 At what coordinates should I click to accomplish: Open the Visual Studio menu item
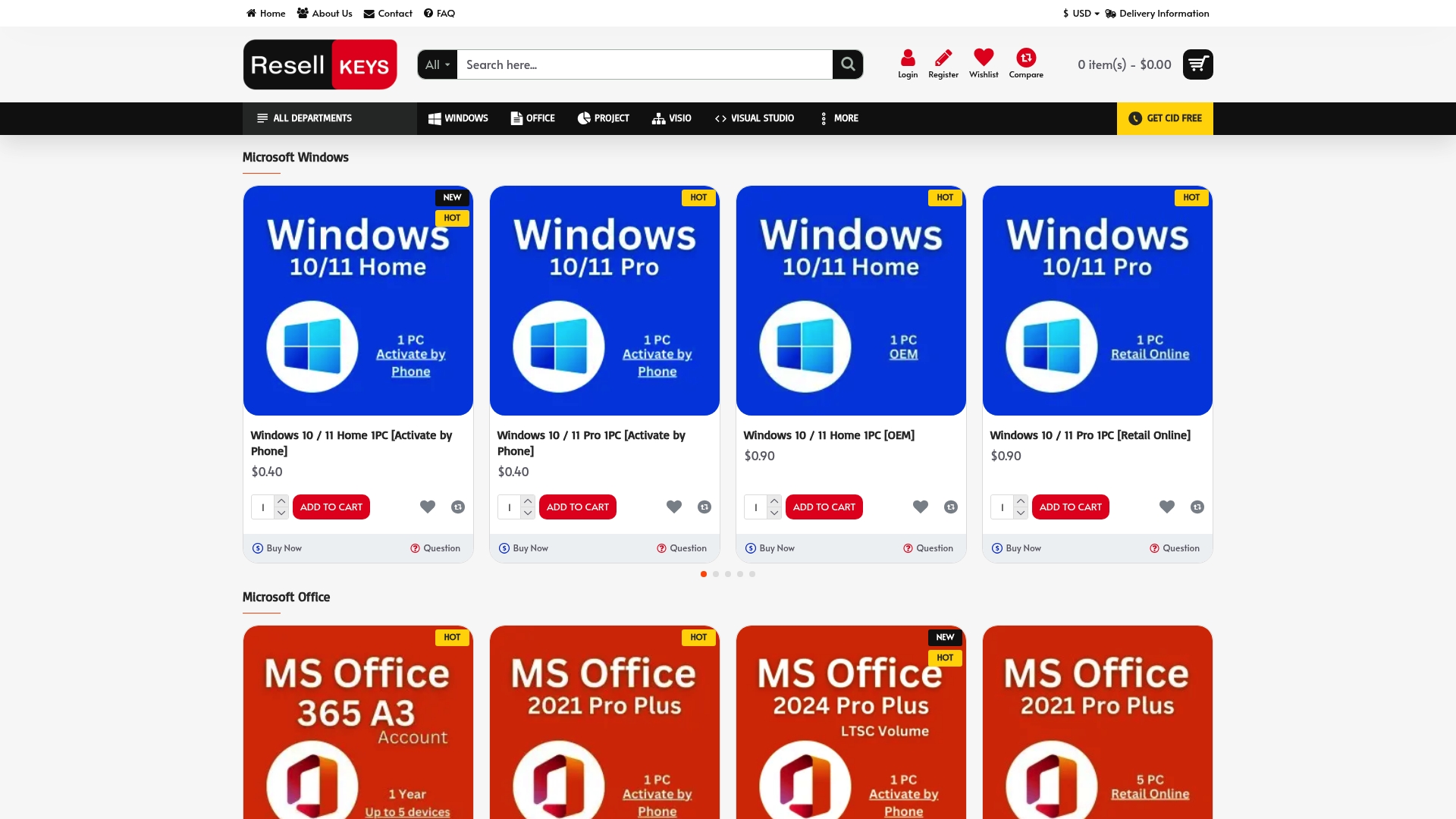pos(755,118)
